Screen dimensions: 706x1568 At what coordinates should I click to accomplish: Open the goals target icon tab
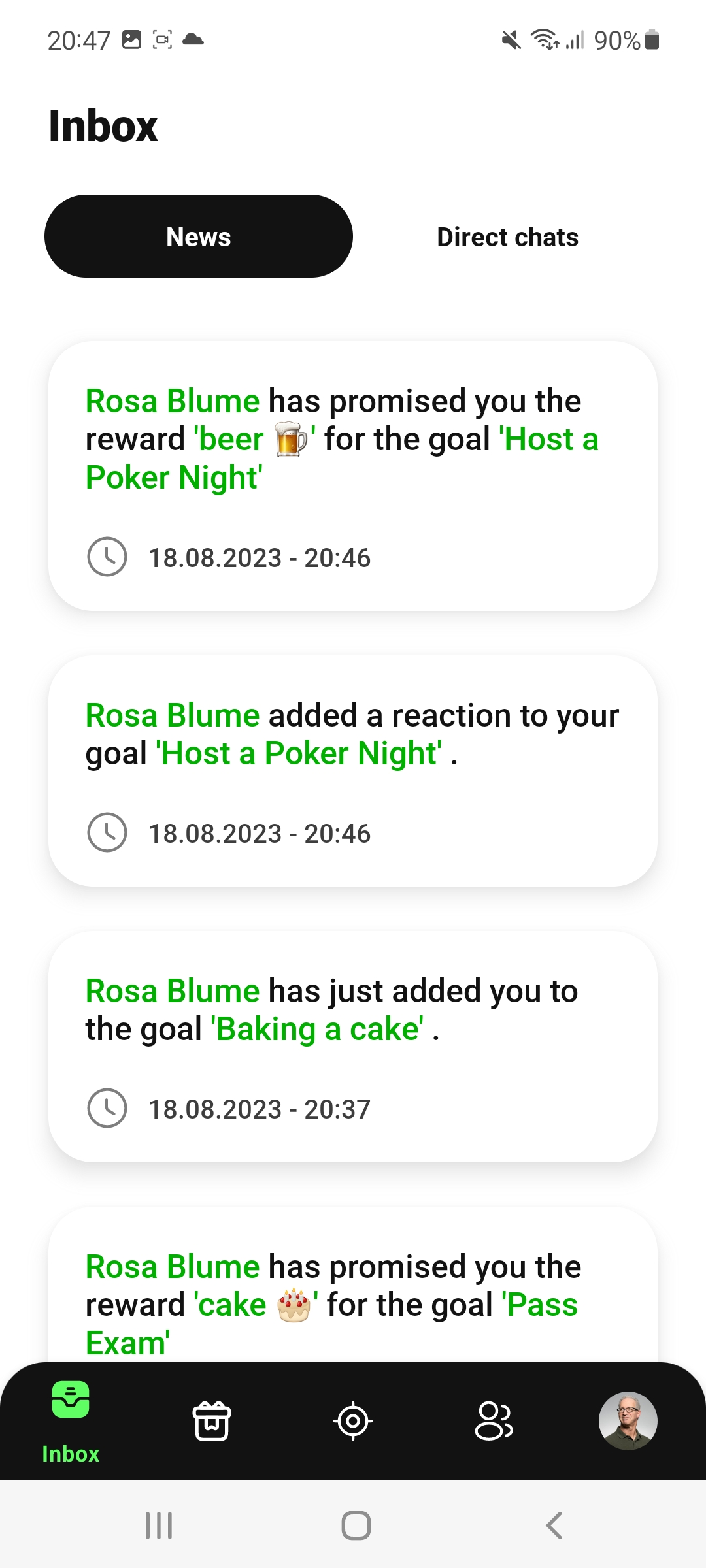(x=353, y=1421)
